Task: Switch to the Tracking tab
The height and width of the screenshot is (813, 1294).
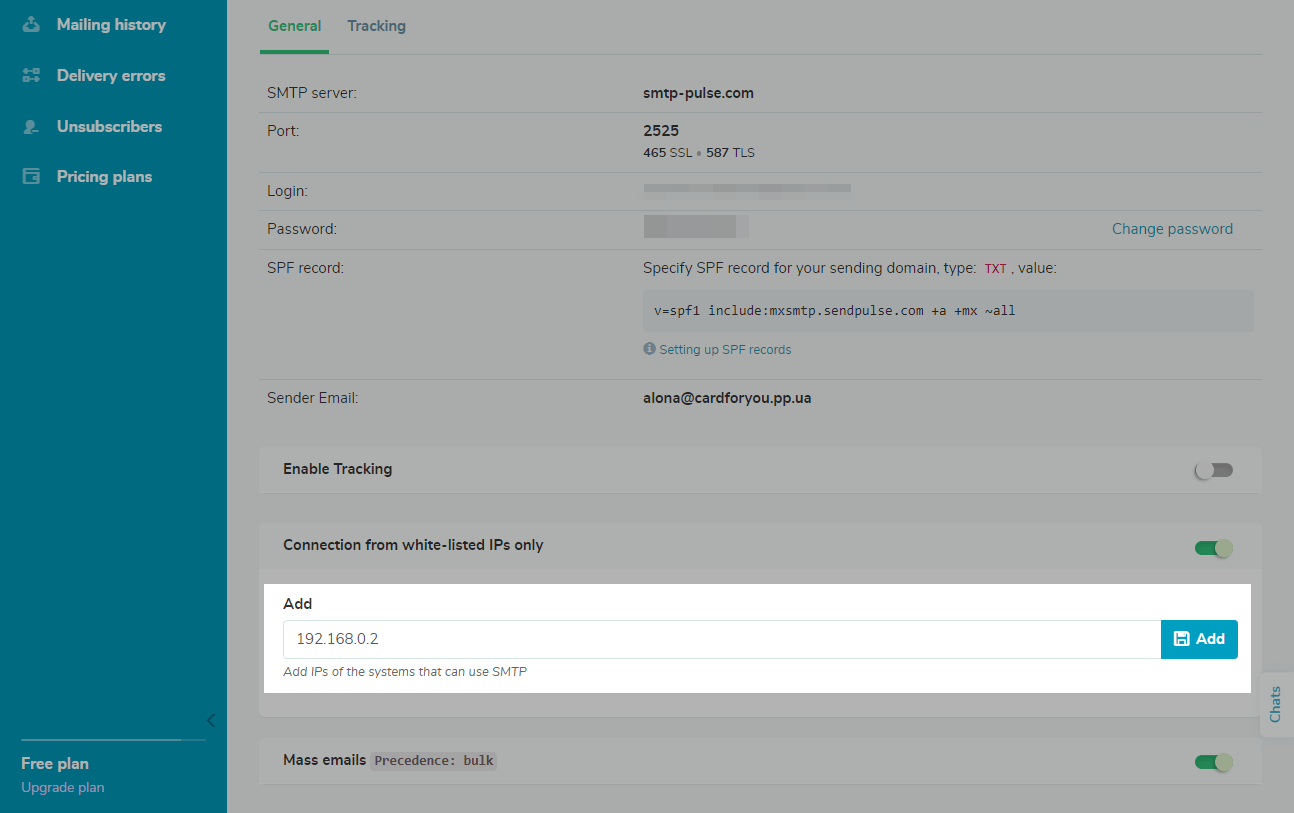Action: click(376, 26)
